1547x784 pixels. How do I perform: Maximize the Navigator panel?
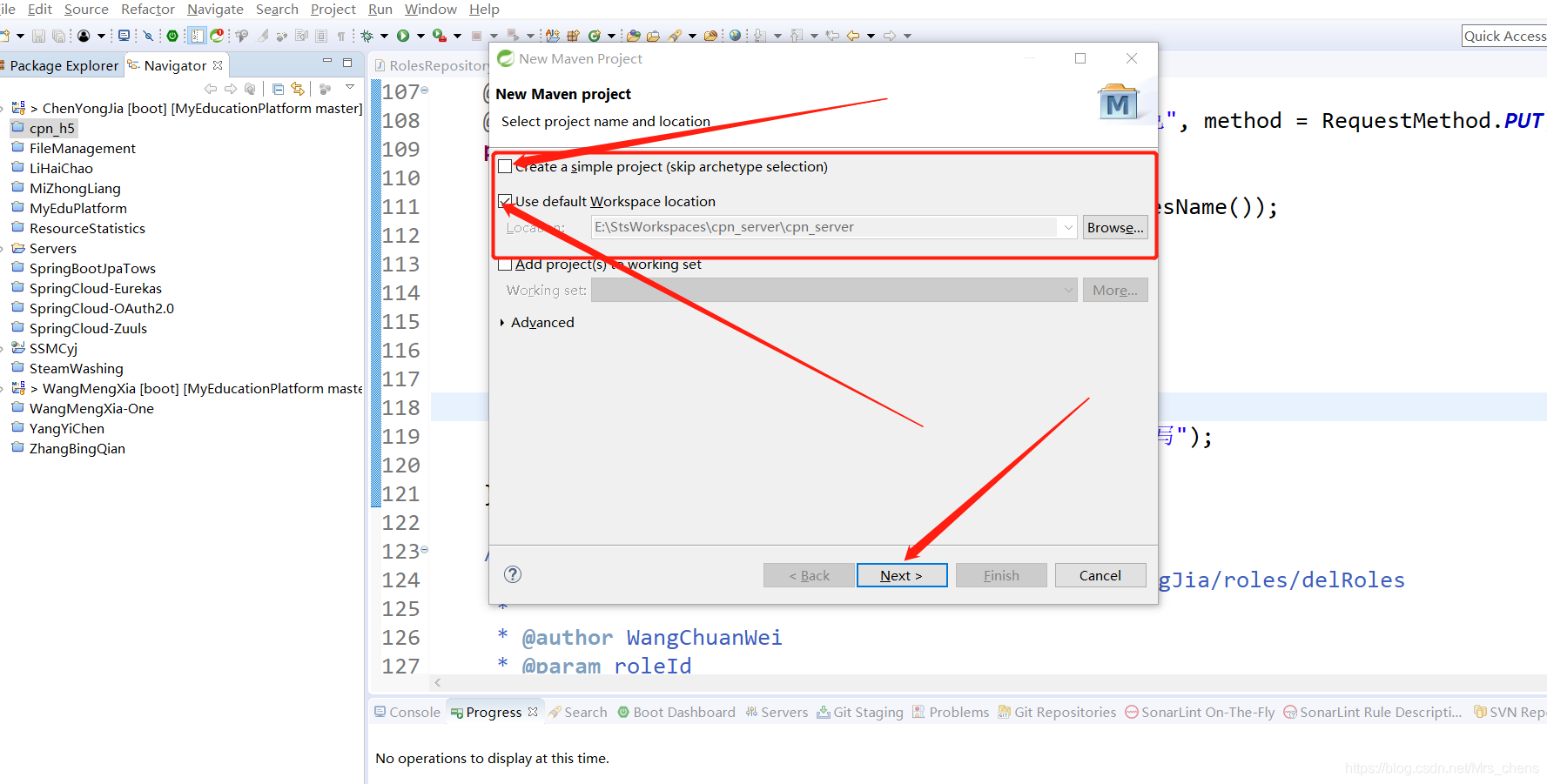tap(347, 63)
